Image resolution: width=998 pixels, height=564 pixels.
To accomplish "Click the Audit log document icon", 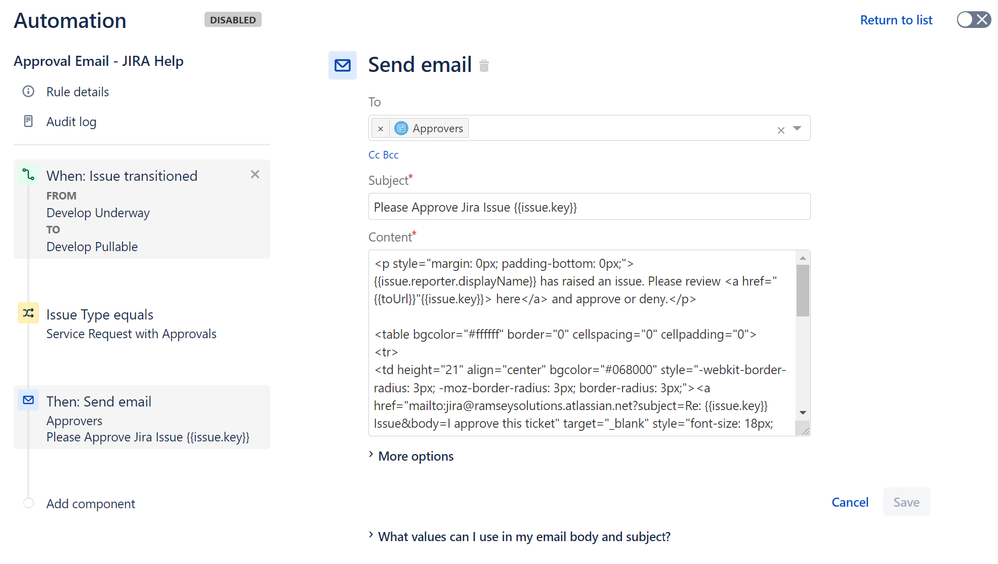I will (28, 122).
